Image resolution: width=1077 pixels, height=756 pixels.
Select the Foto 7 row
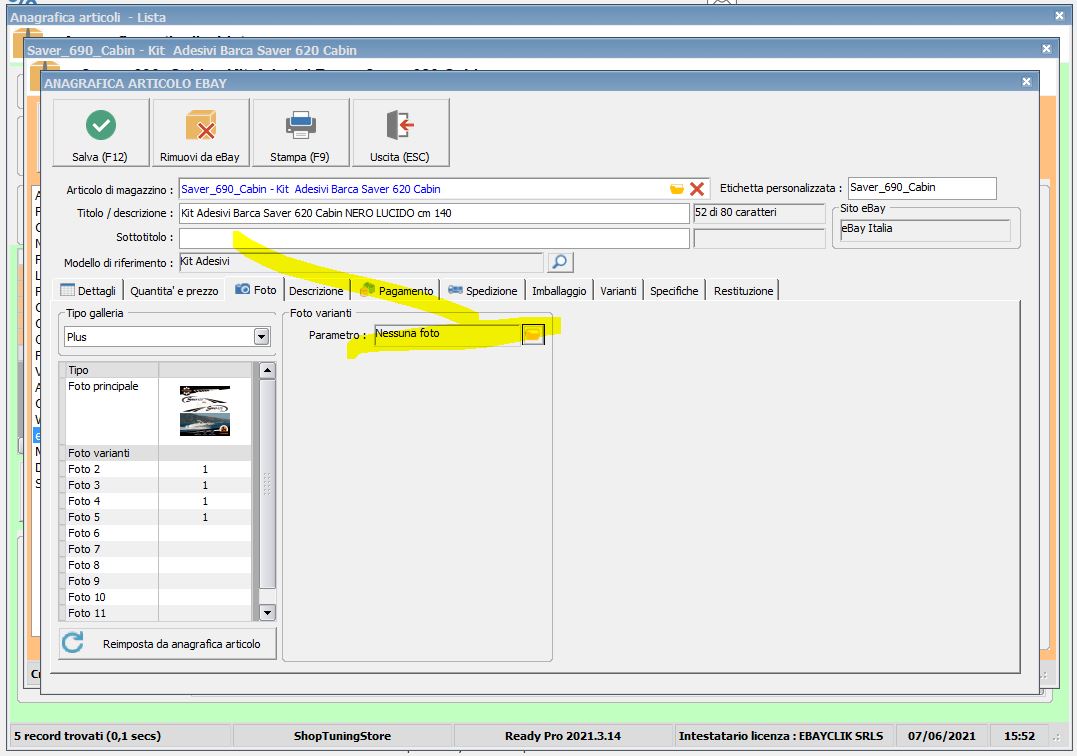coord(159,549)
